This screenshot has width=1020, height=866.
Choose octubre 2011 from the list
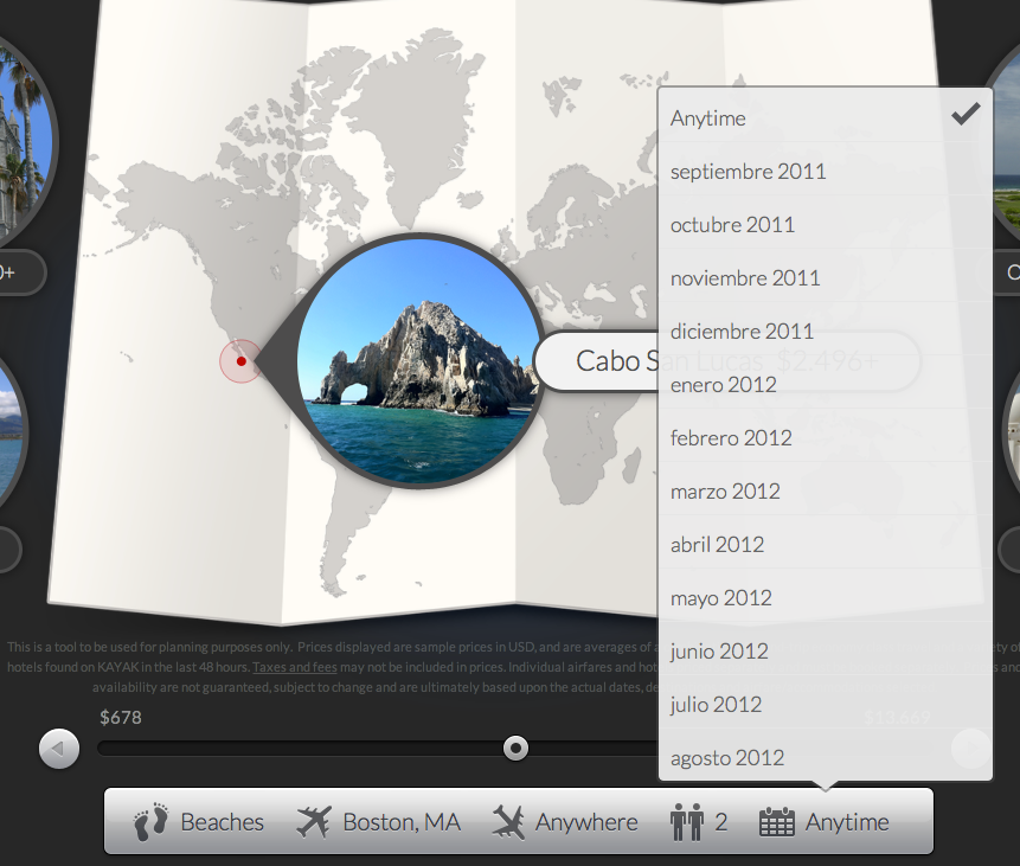825,224
